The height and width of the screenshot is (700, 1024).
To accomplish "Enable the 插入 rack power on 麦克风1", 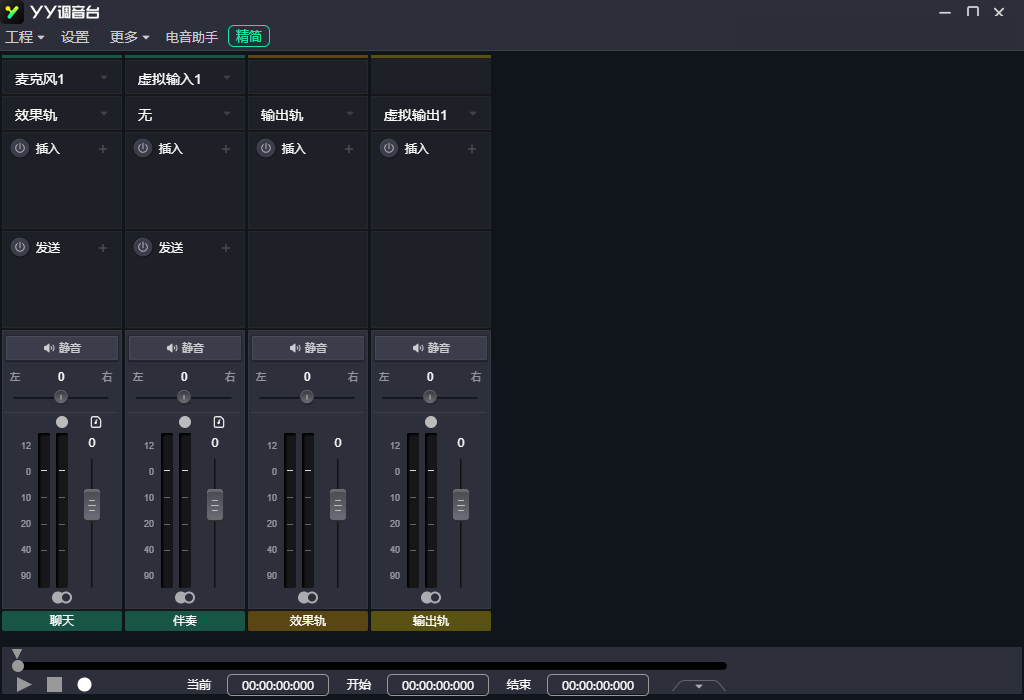I will (18, 148).
